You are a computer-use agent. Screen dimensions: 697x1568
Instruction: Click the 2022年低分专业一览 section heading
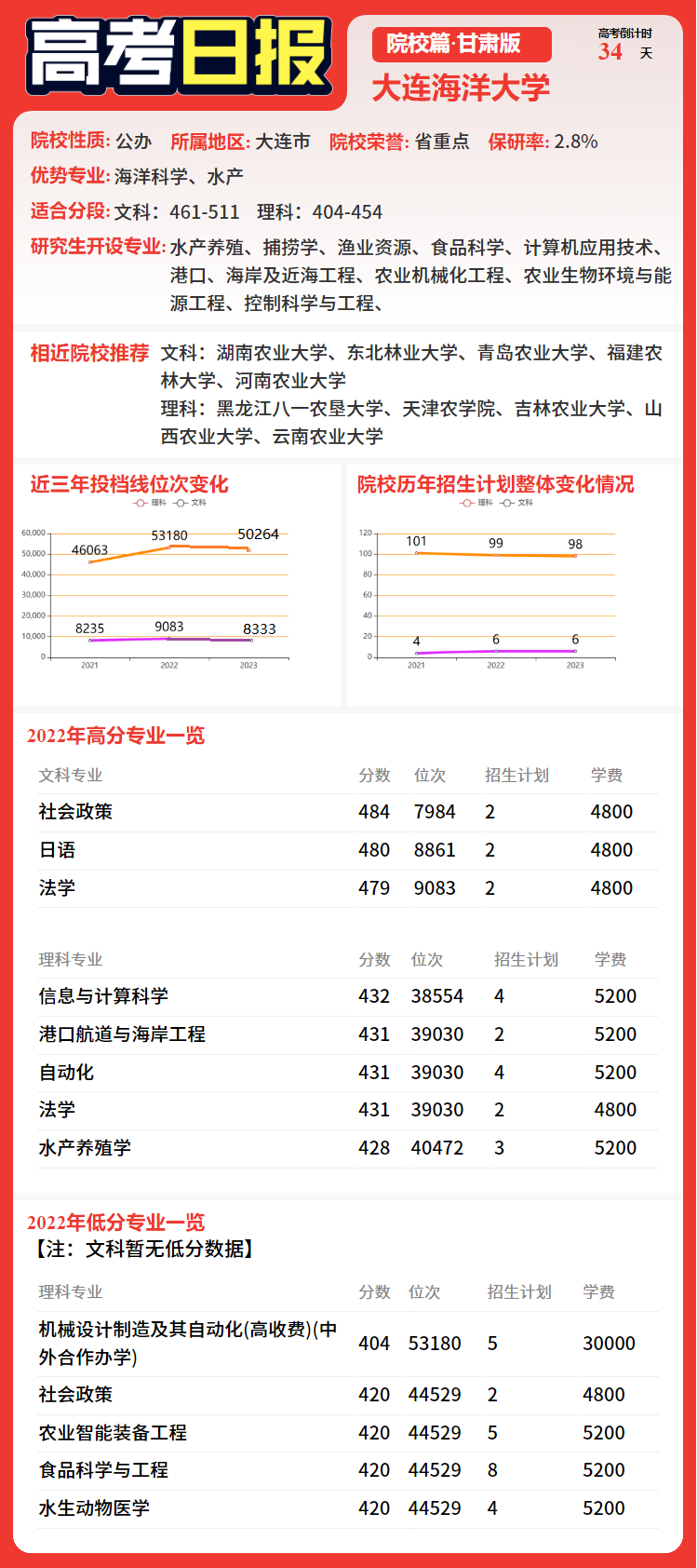click(x=115, y=1223)
